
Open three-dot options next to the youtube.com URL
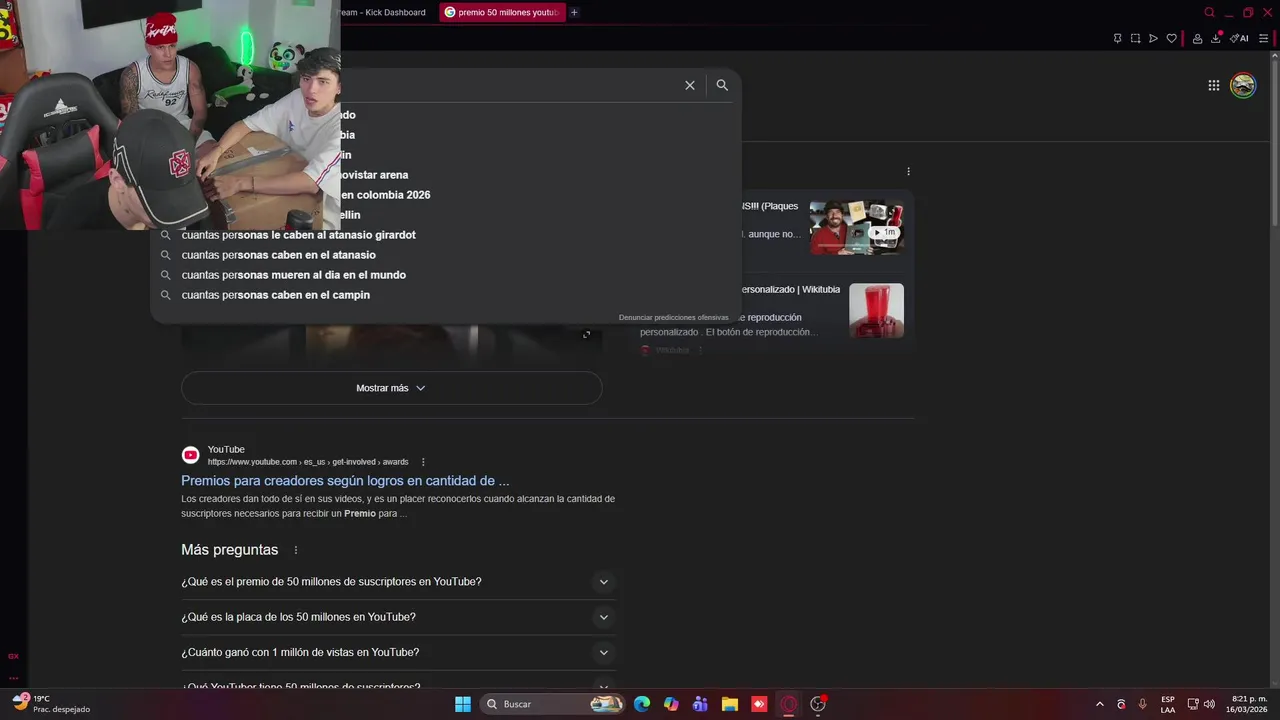tap(423, 462)
